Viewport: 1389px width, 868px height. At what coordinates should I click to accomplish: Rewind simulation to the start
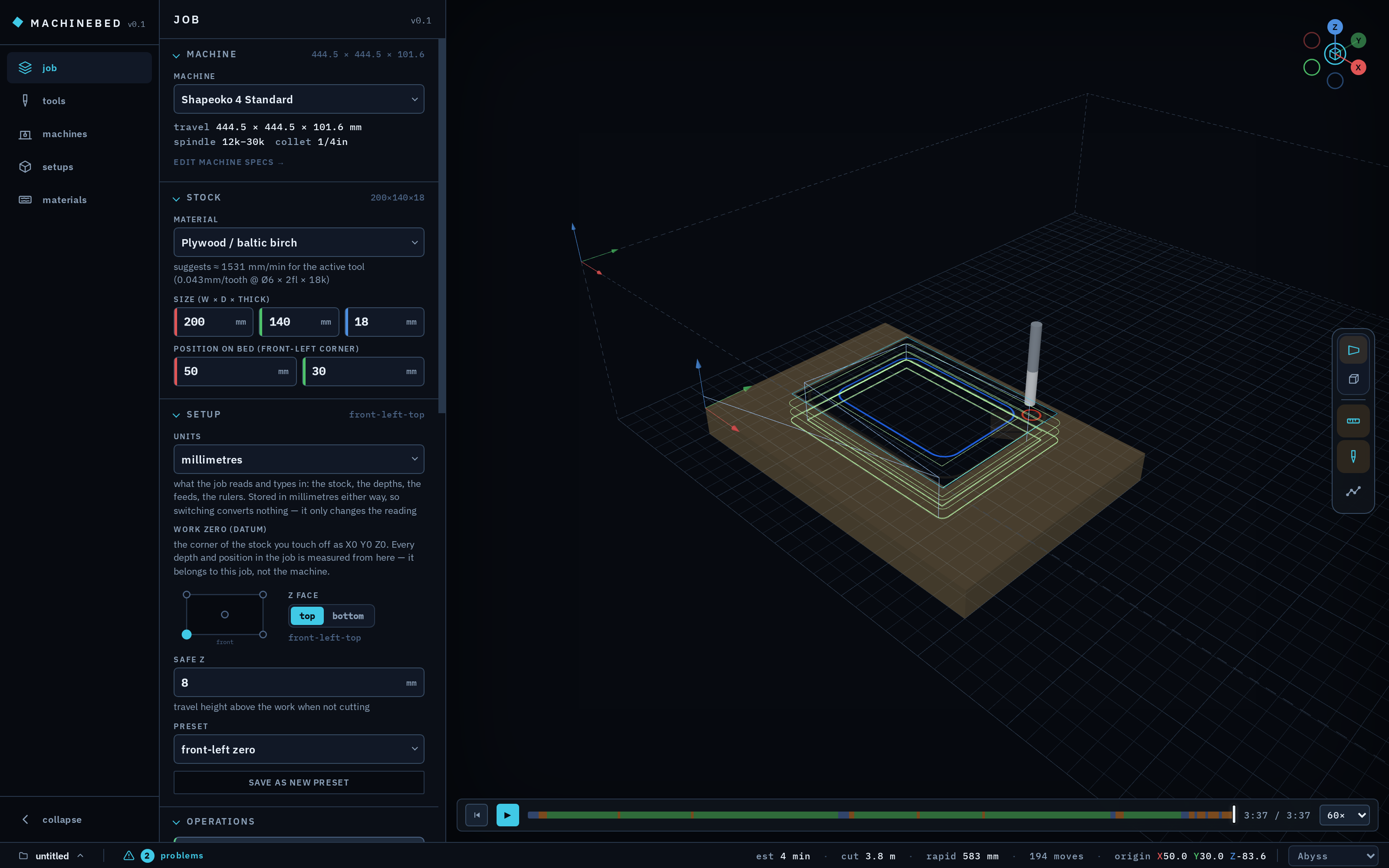477,815
